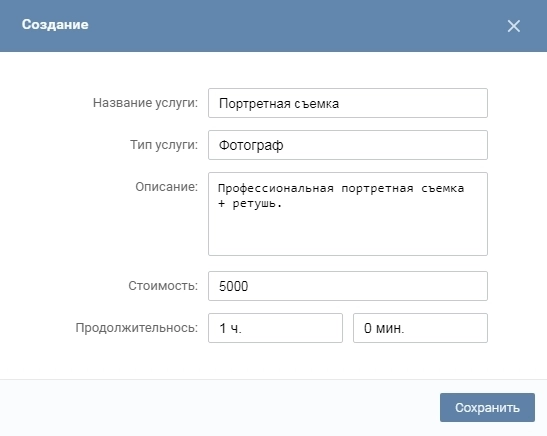Image resolution: width=547 pixels, height=436 pixels.
Task: Click the Название услуги label
Action: click(145, 103)
